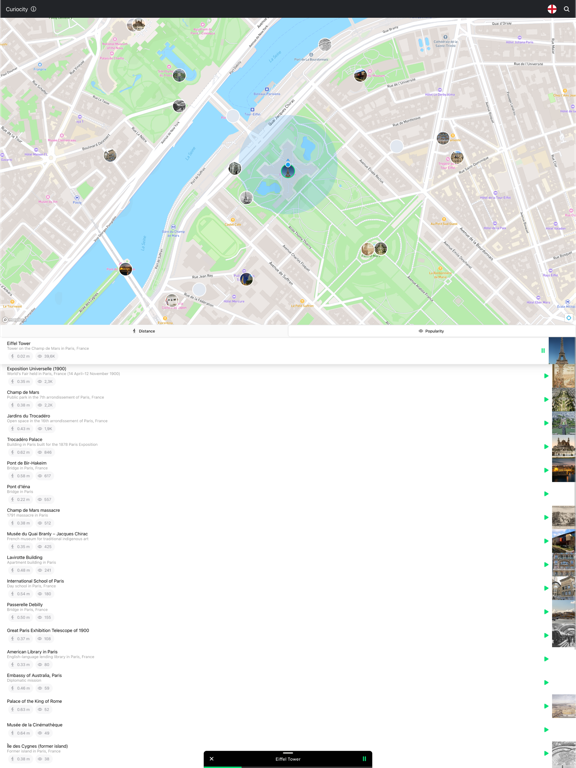Open the Embassy of Australia, Paris title

pyautogui.click(x=34, y=675)
